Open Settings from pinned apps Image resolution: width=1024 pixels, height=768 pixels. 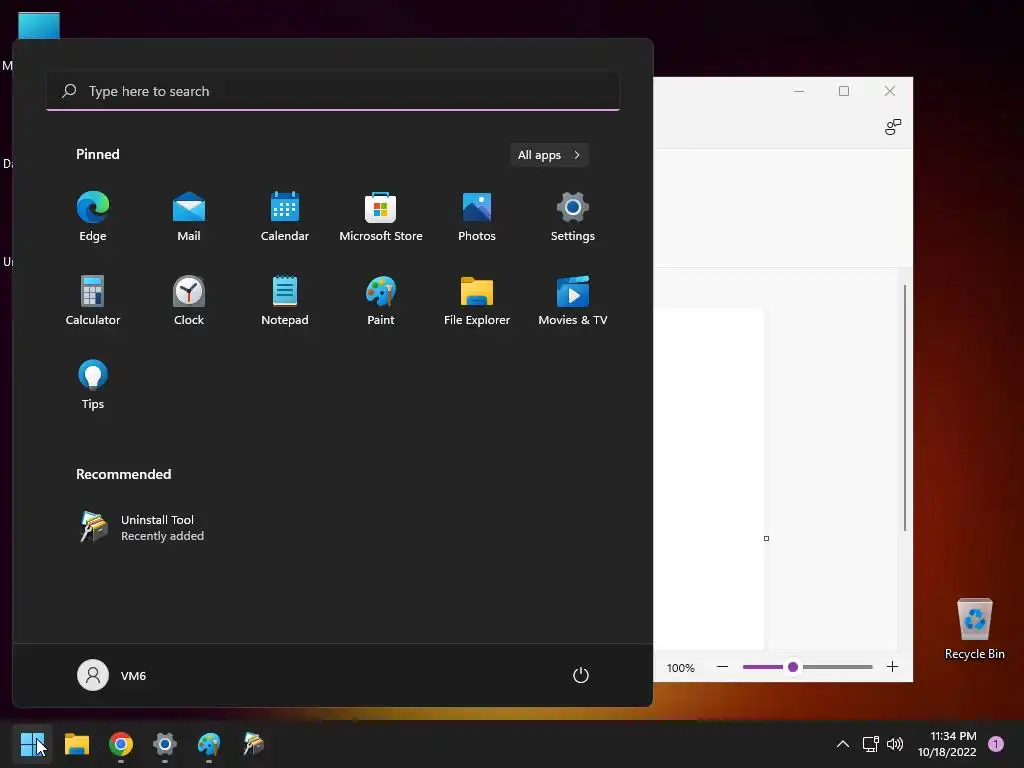tap(573, 217)
